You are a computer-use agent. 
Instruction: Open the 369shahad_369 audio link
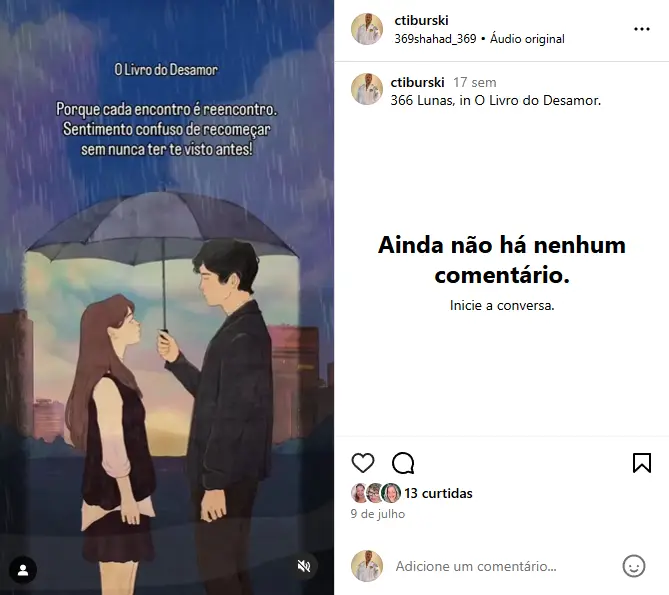tap(435, 39)
